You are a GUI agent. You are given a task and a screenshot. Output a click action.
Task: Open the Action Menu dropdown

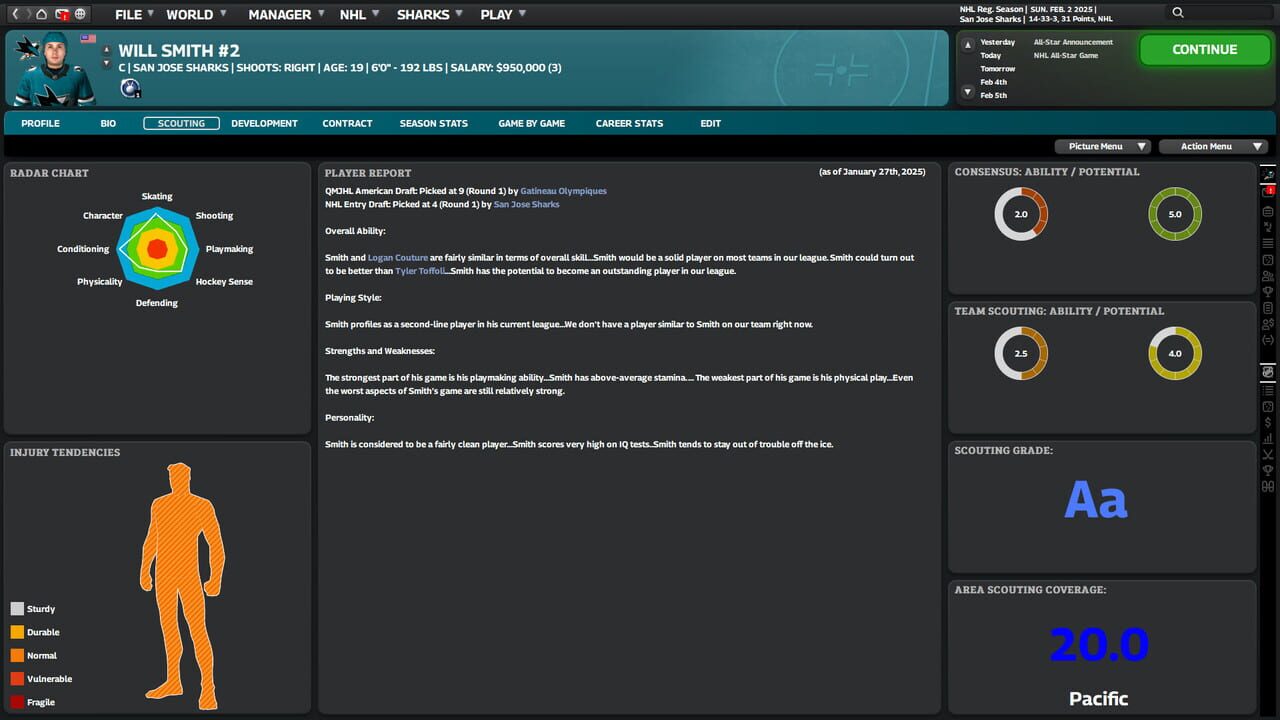coord(1213,145)
